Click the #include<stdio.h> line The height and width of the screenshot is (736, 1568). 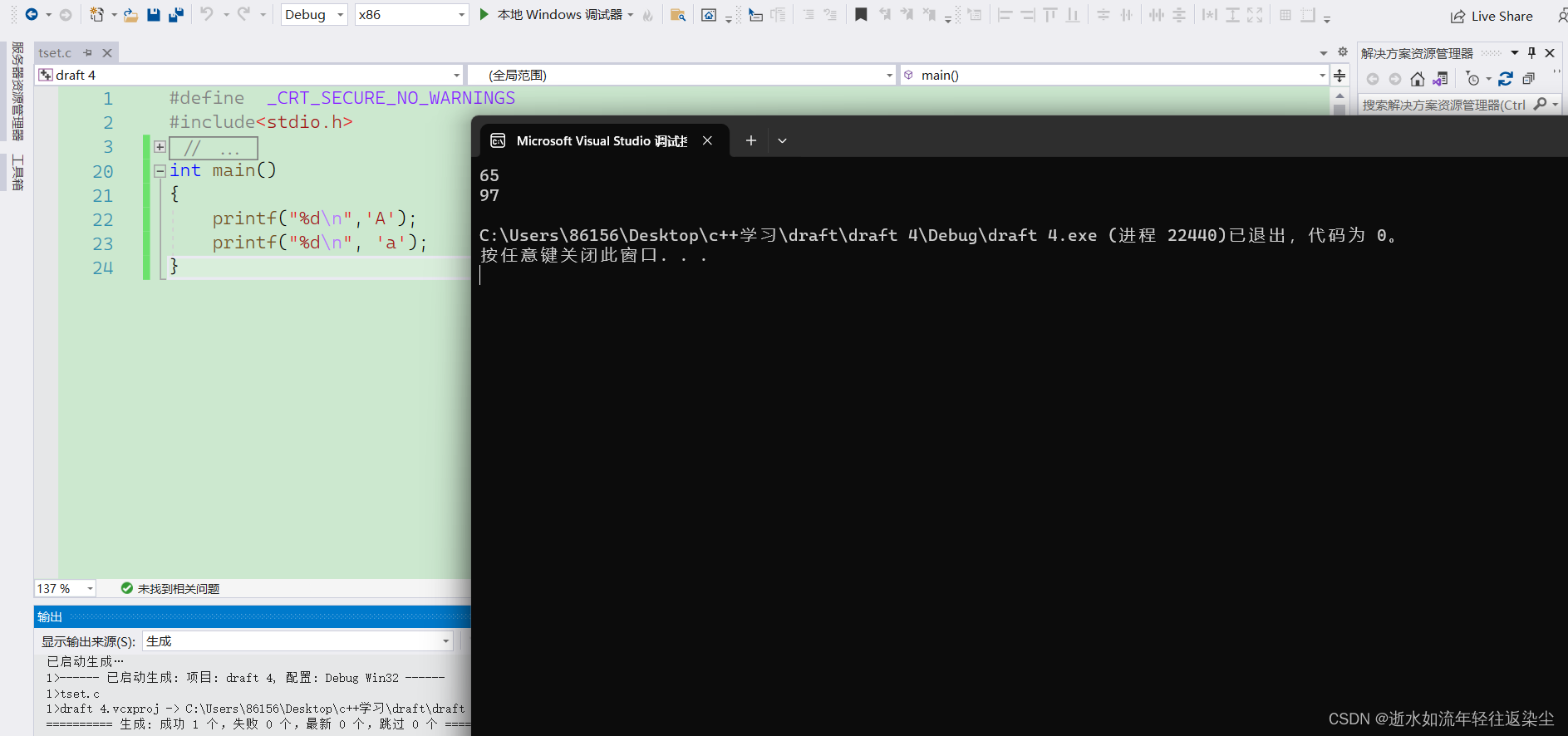(x=261, y=122)
